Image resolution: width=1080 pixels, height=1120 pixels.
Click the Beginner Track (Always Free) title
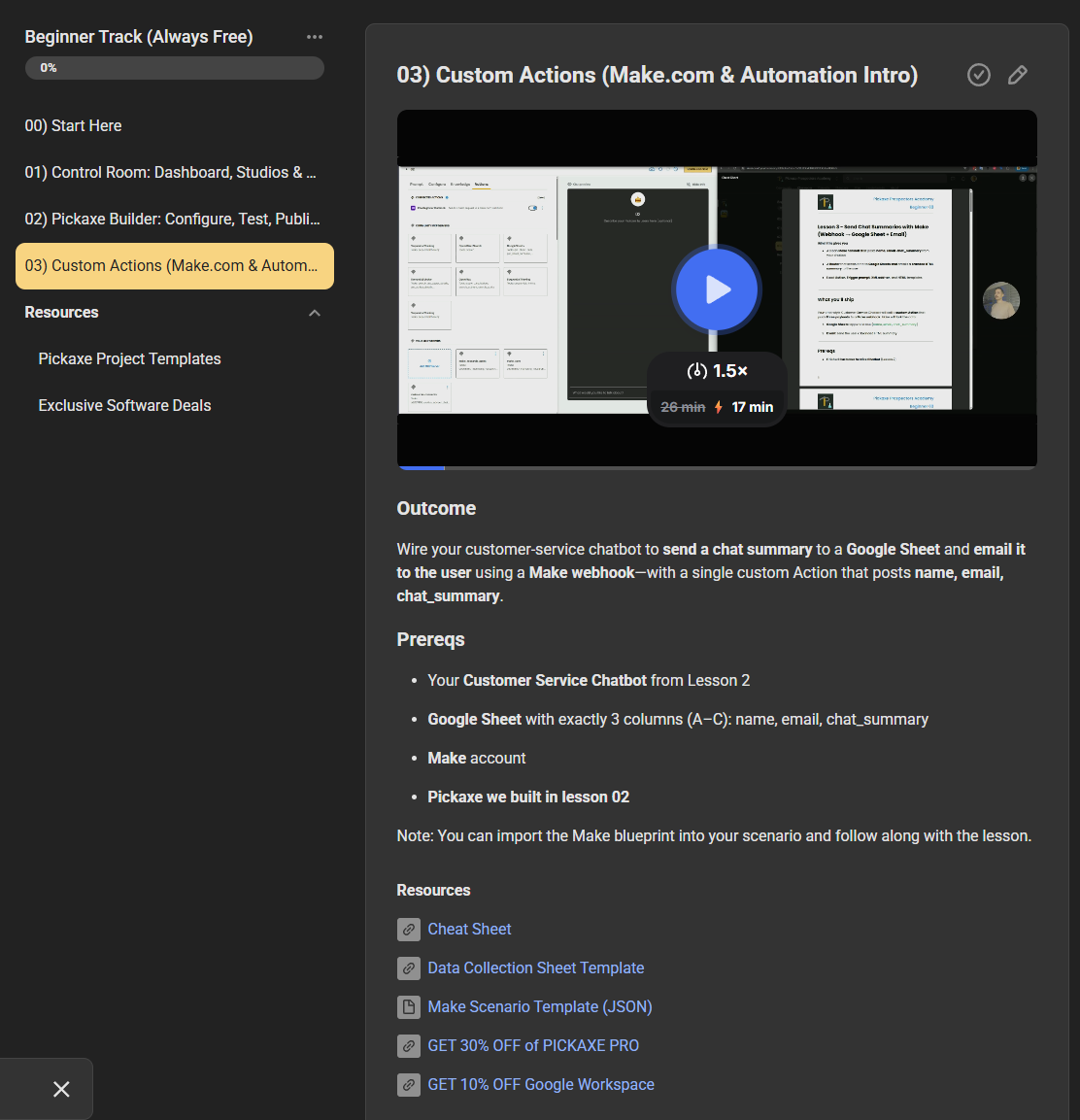click(139, 37)
